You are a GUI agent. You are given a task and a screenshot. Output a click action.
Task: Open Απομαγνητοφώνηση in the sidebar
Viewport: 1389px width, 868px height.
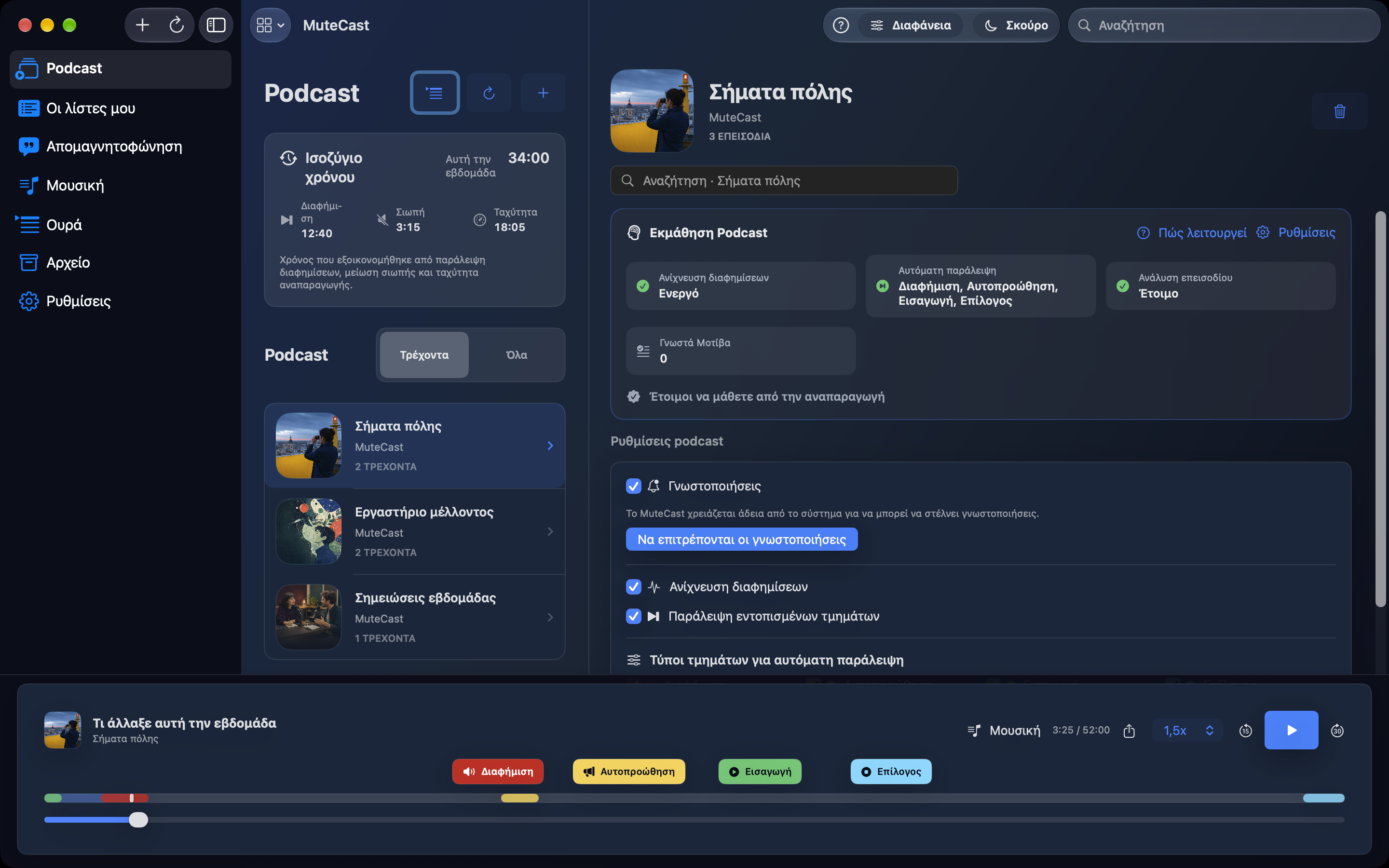coord(121,147)
